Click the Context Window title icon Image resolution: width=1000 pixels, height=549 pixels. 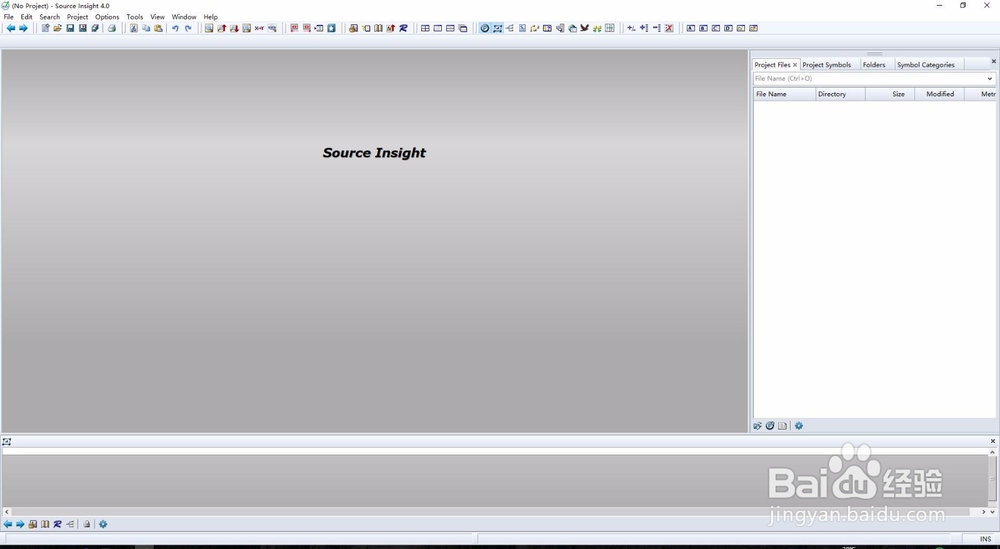coord(6,441)
